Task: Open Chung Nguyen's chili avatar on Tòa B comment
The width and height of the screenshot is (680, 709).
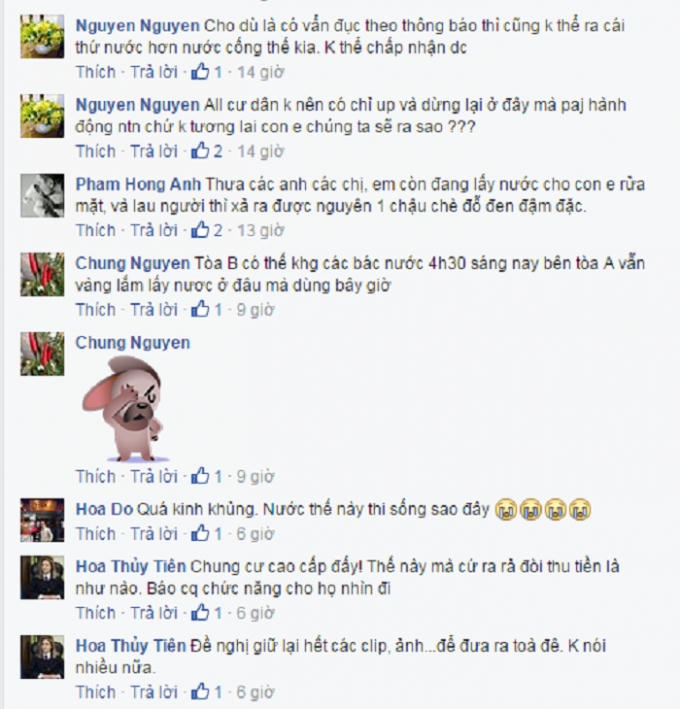Action: point(42,274)
